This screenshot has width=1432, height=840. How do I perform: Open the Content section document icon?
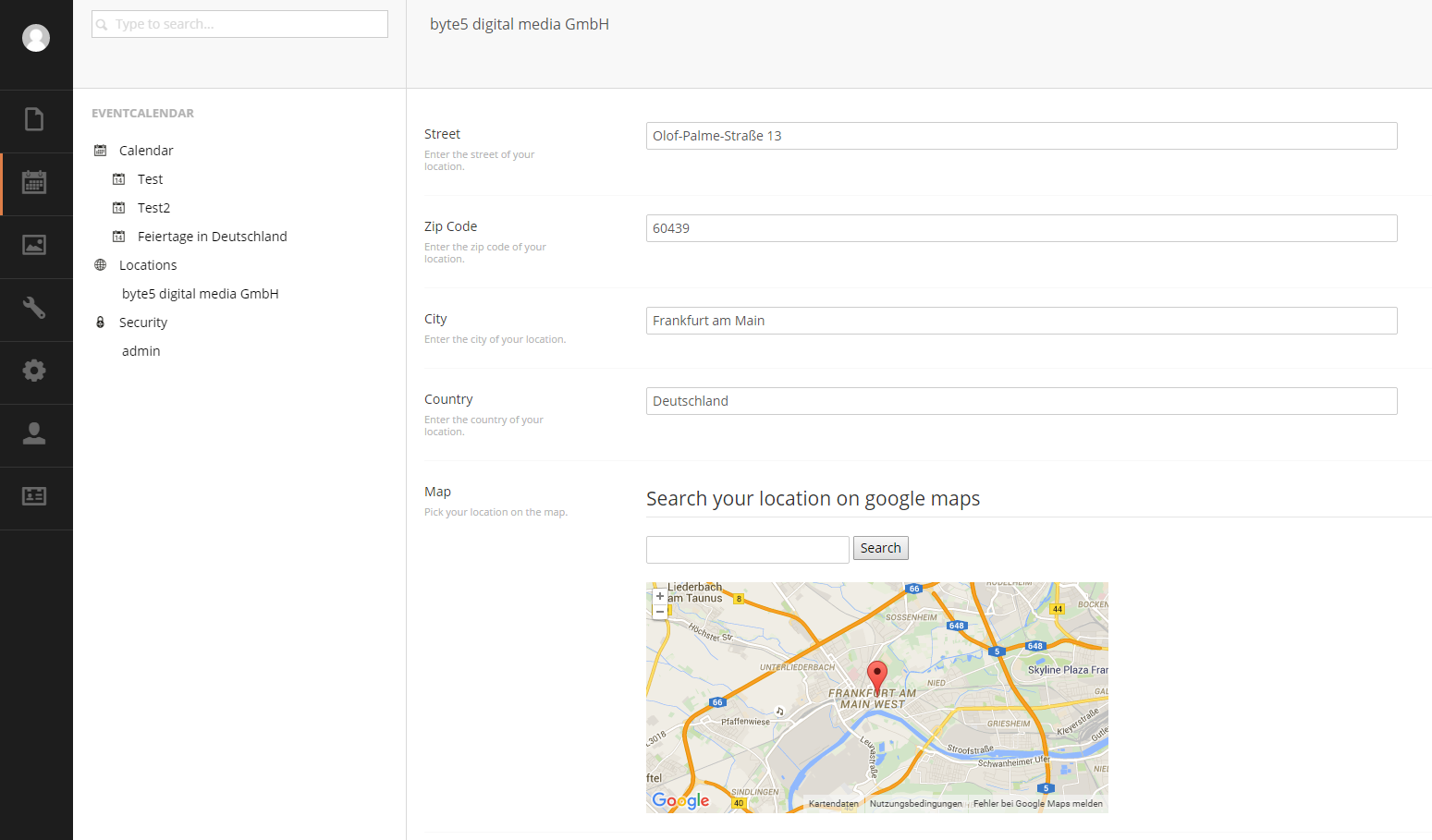(x=34, y=119)
